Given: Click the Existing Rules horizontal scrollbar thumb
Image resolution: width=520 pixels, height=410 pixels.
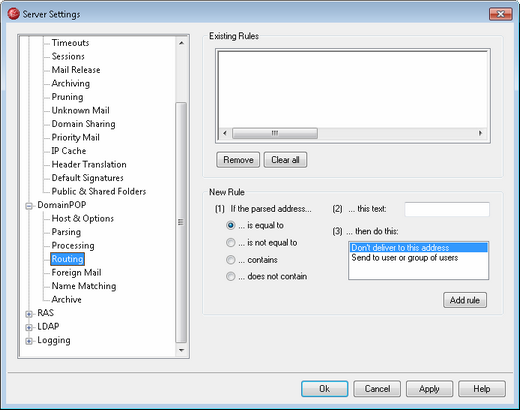Looking at the screenshot, I should (x=275, y=133).
